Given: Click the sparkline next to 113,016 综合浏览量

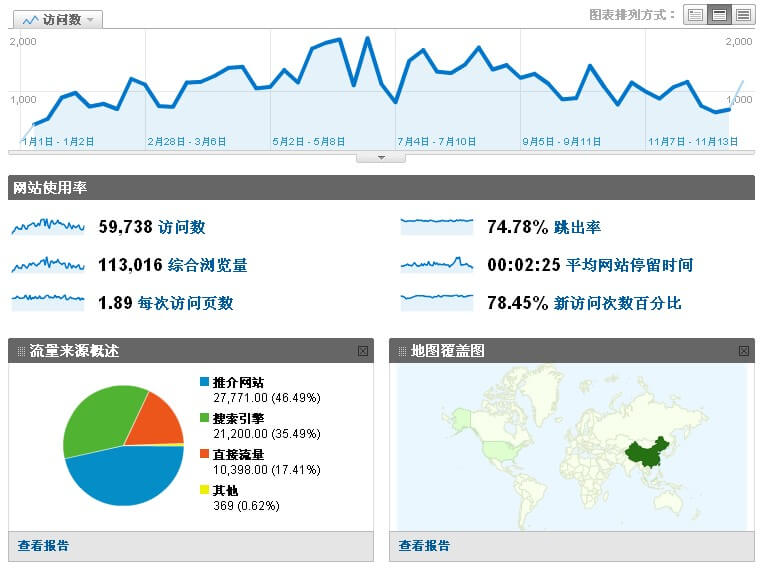Looking at the screenshot, I should click(48, 265).
